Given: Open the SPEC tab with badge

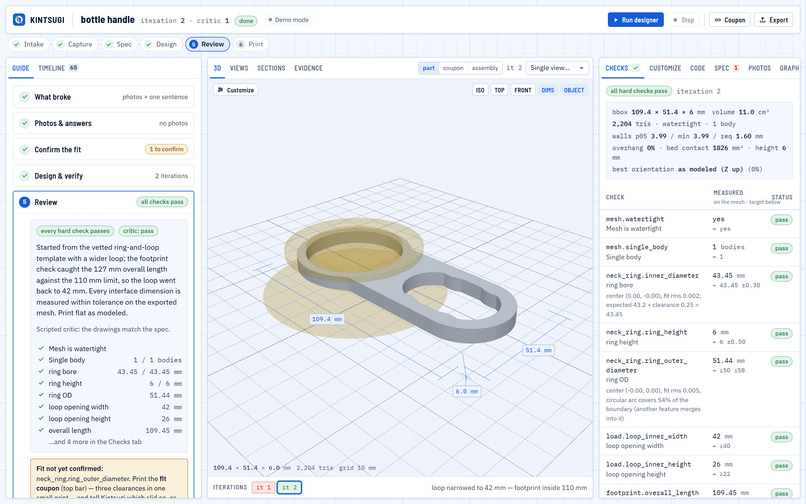Looking at the screenshot, I should 726,68.
